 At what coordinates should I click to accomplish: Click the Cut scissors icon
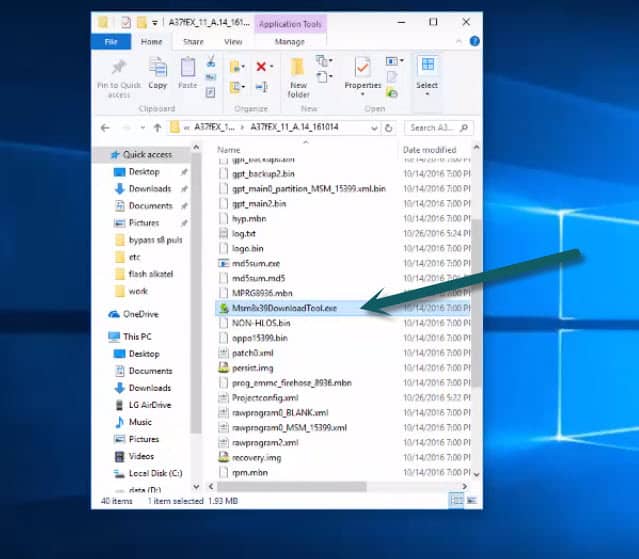pos(211,62)
